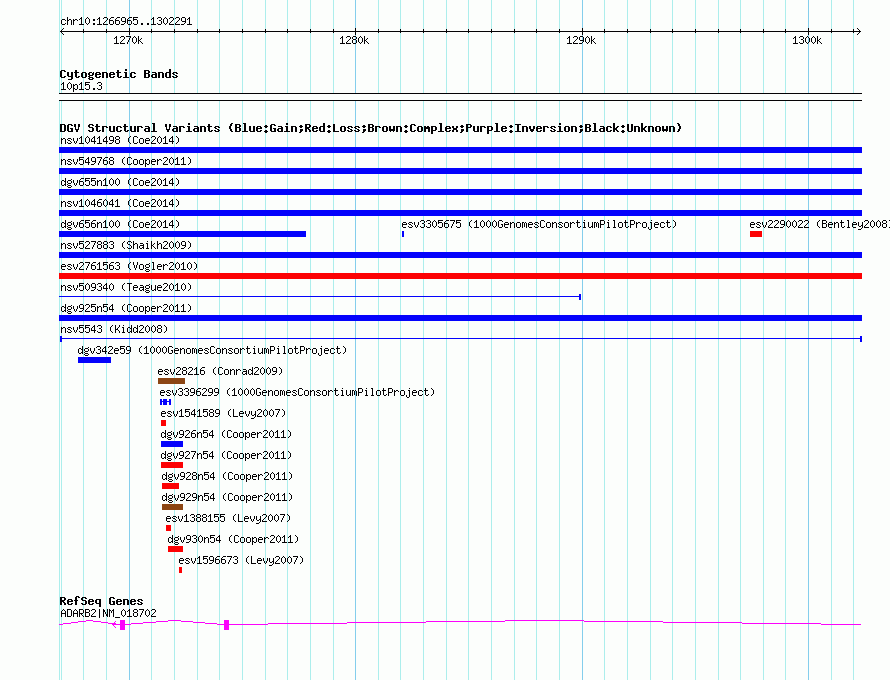
Task: Click the RefSeq Genes track title
Action: point(101,601)
